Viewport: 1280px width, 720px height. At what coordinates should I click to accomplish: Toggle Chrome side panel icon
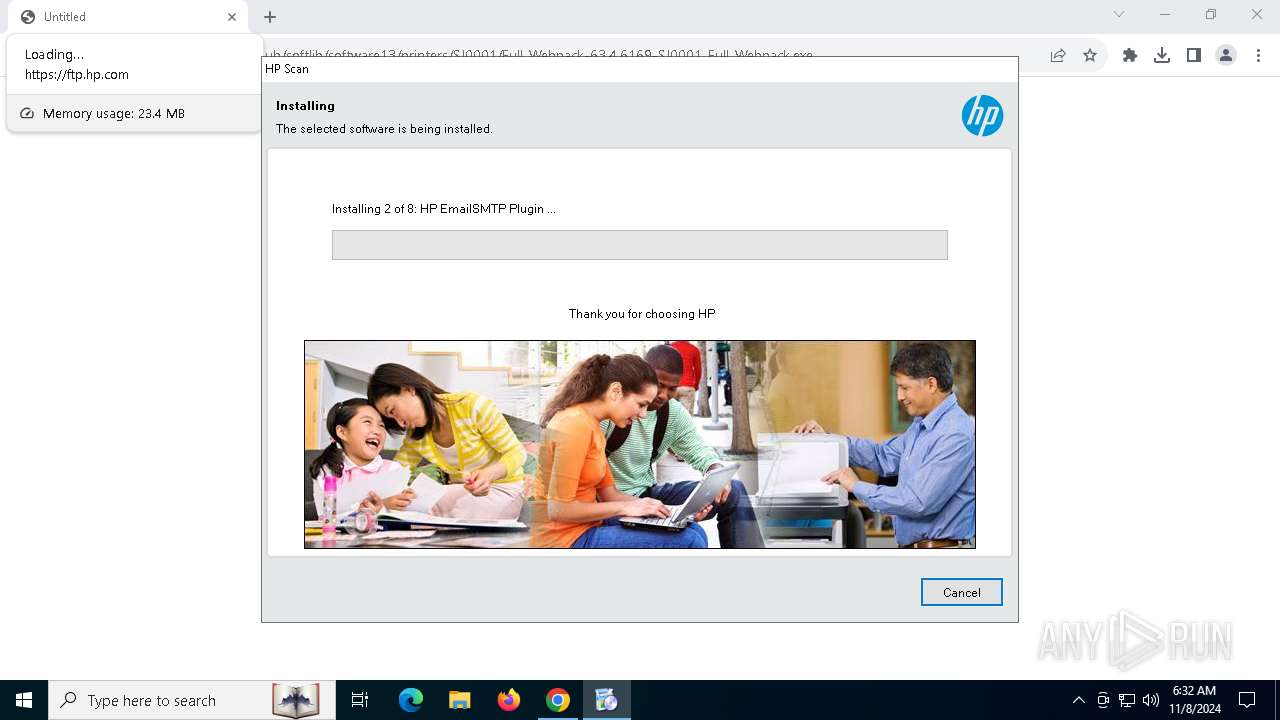[x=1194, y=56]
